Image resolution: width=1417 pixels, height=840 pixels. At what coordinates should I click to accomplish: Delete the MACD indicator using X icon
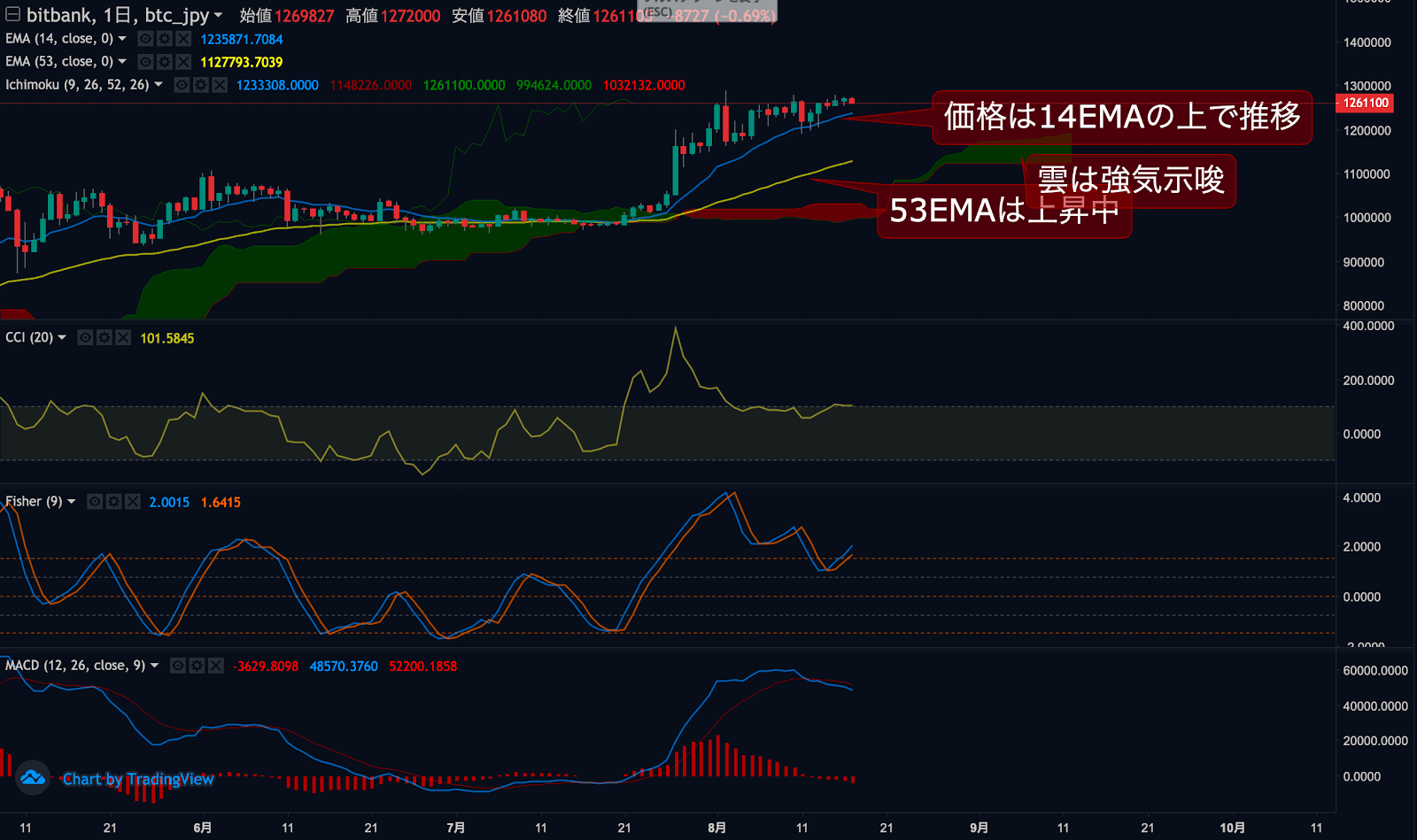click(215, 666)
